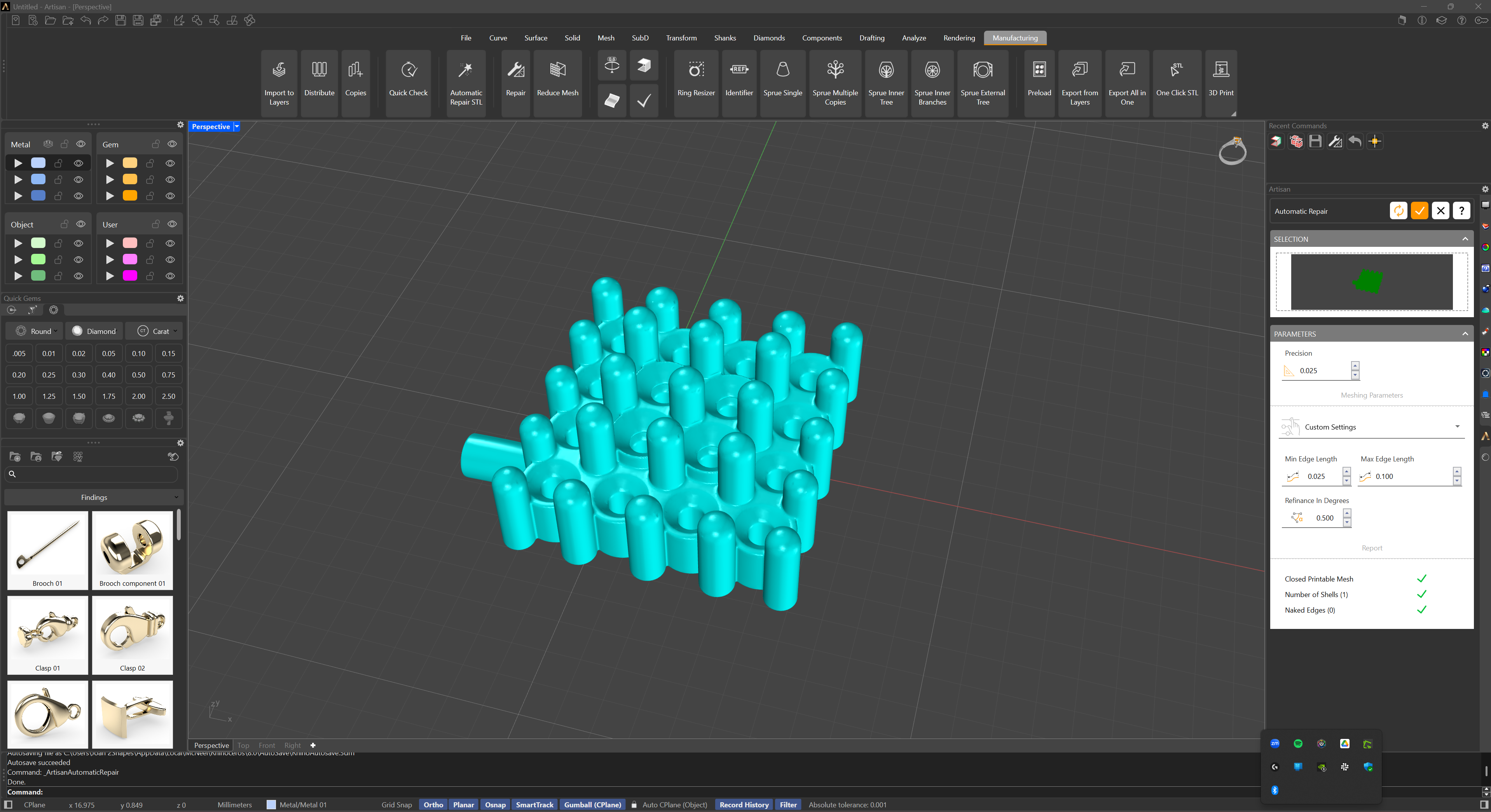1491x812 pixels.
Task: Select the Reduce Mesh tool
Action: (x=557, y=83)
